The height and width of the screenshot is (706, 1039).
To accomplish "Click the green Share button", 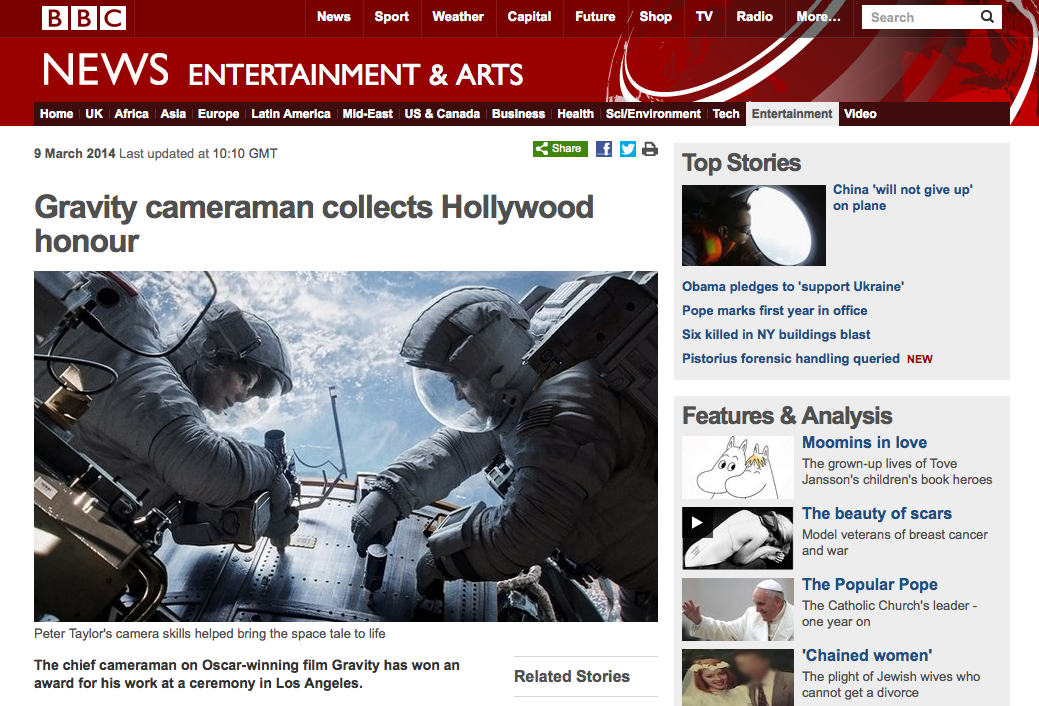I will tap(560, 148).
